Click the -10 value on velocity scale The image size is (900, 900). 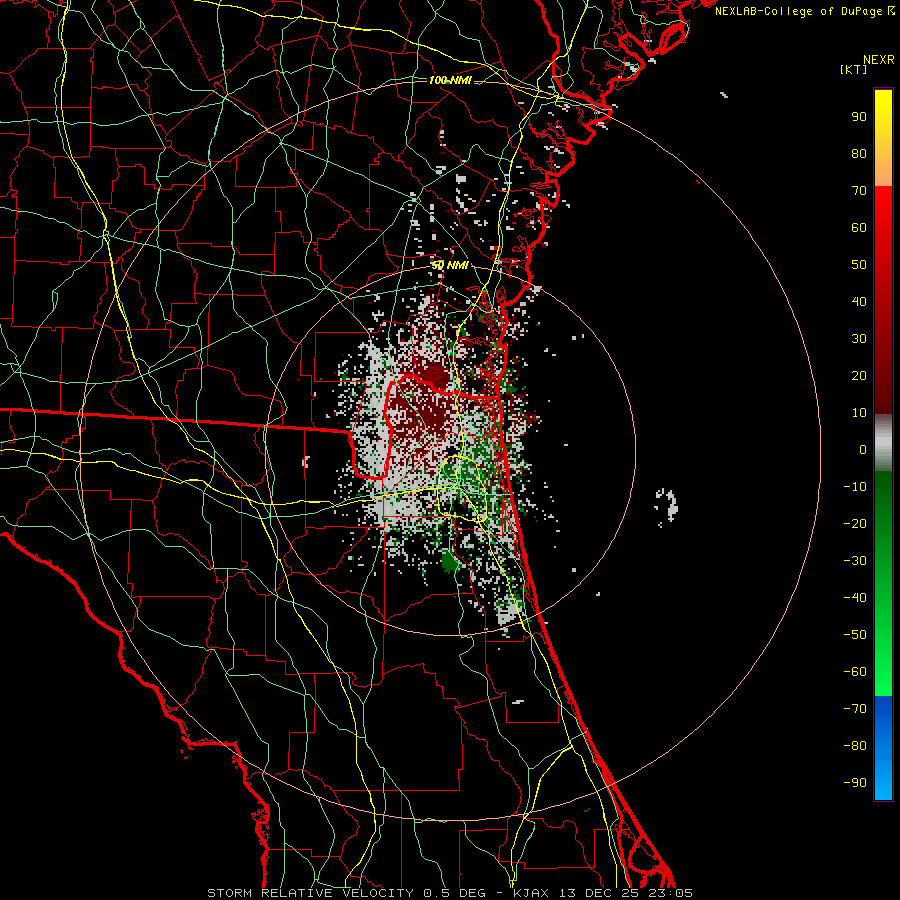coord(855,487)
